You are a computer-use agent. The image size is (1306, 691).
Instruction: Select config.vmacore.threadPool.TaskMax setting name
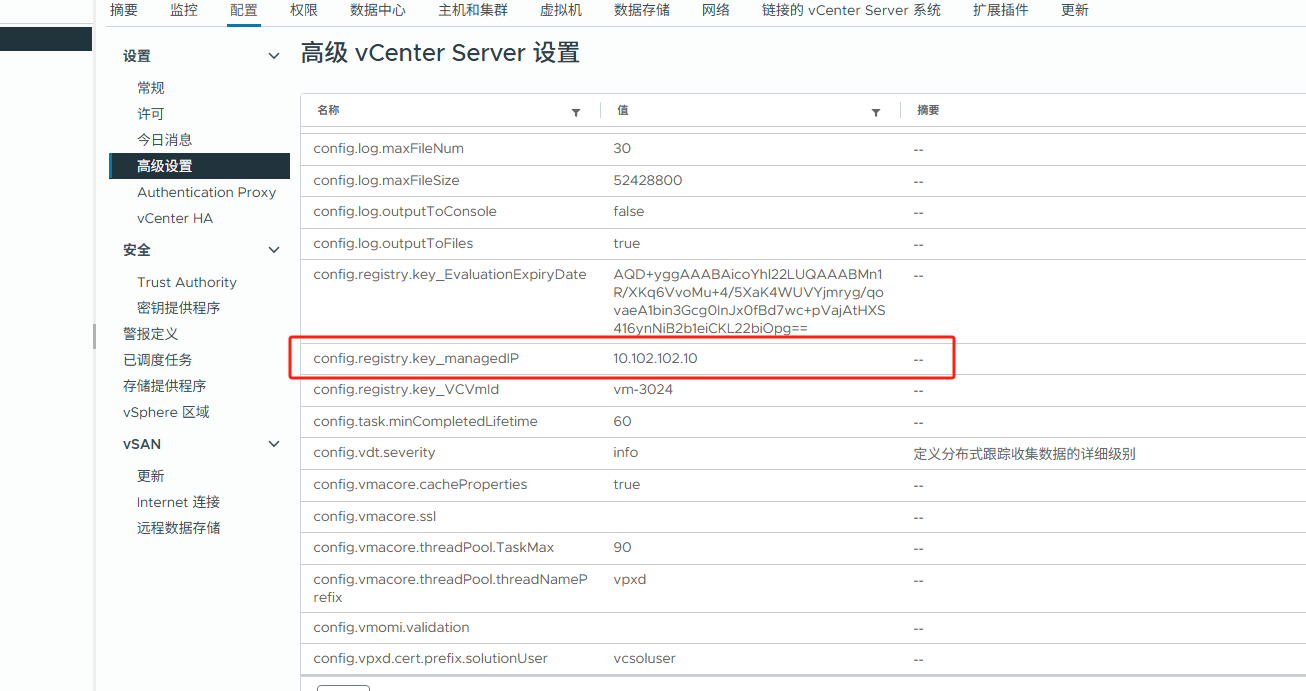point(433,547)
